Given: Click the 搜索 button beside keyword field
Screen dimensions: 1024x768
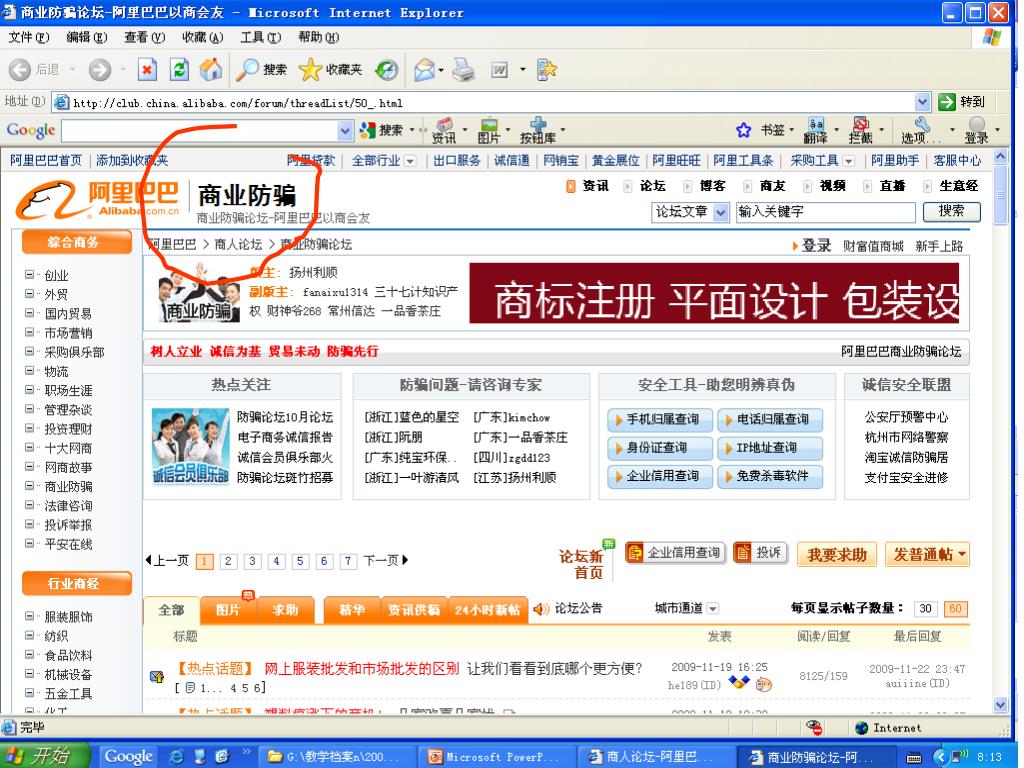Looking at the screenshot, I should pyautogui.click(x=952, y=211).
